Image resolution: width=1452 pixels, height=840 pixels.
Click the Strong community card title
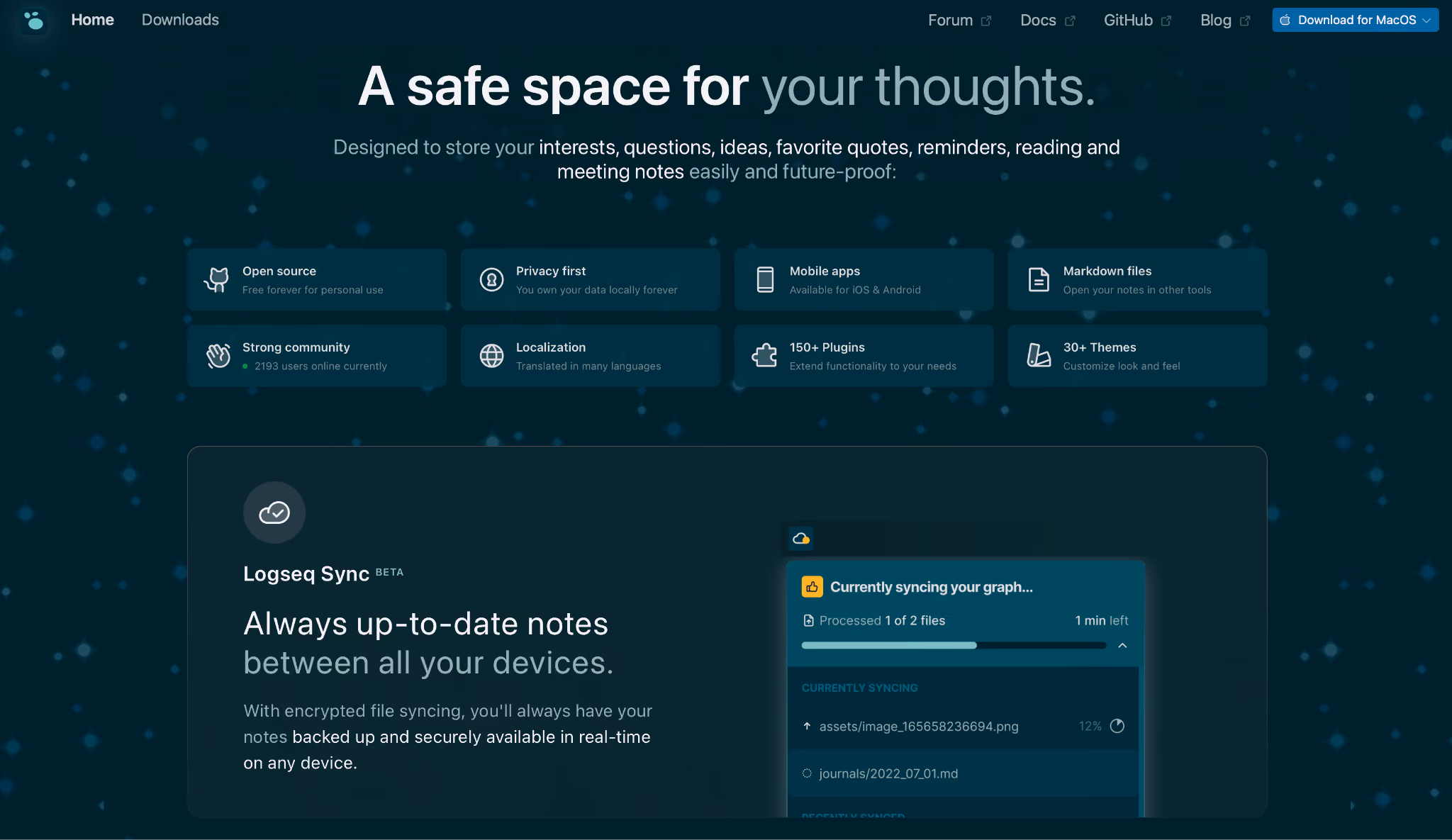click(296, 347)
